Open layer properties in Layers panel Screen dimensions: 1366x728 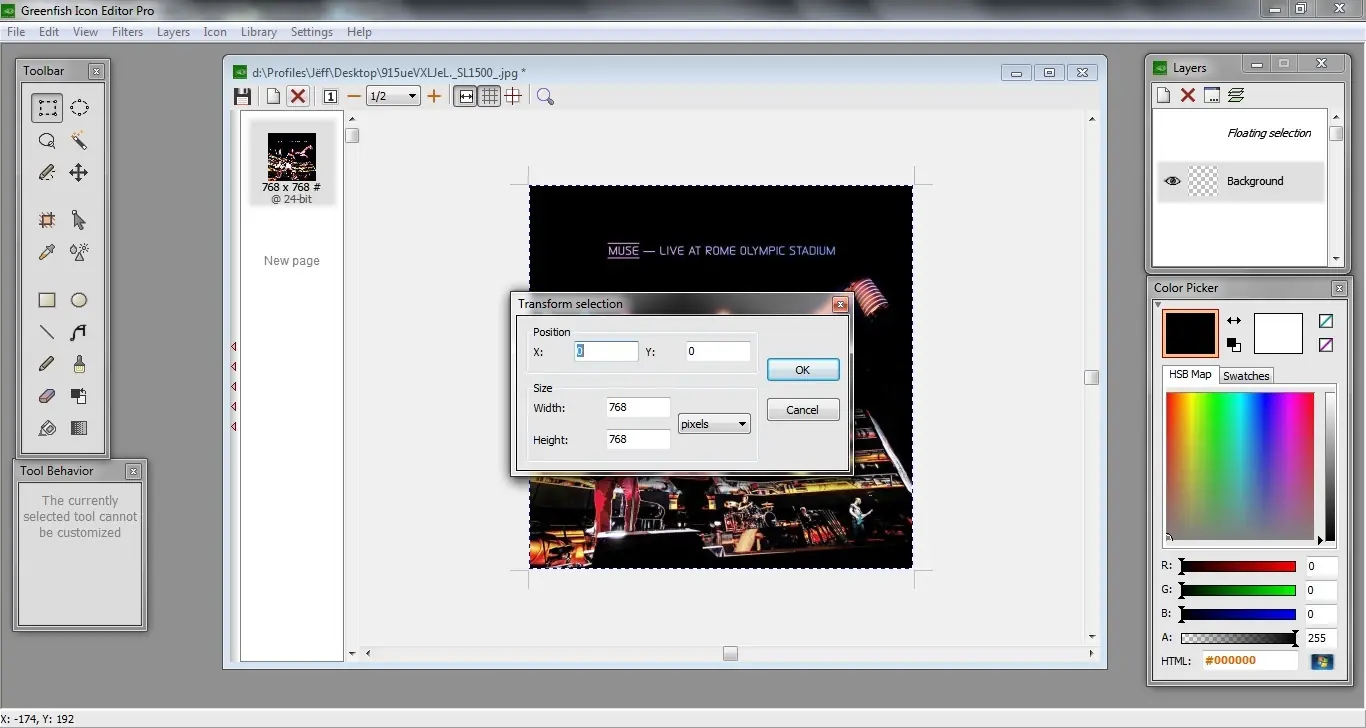(x=1212, y=95)
